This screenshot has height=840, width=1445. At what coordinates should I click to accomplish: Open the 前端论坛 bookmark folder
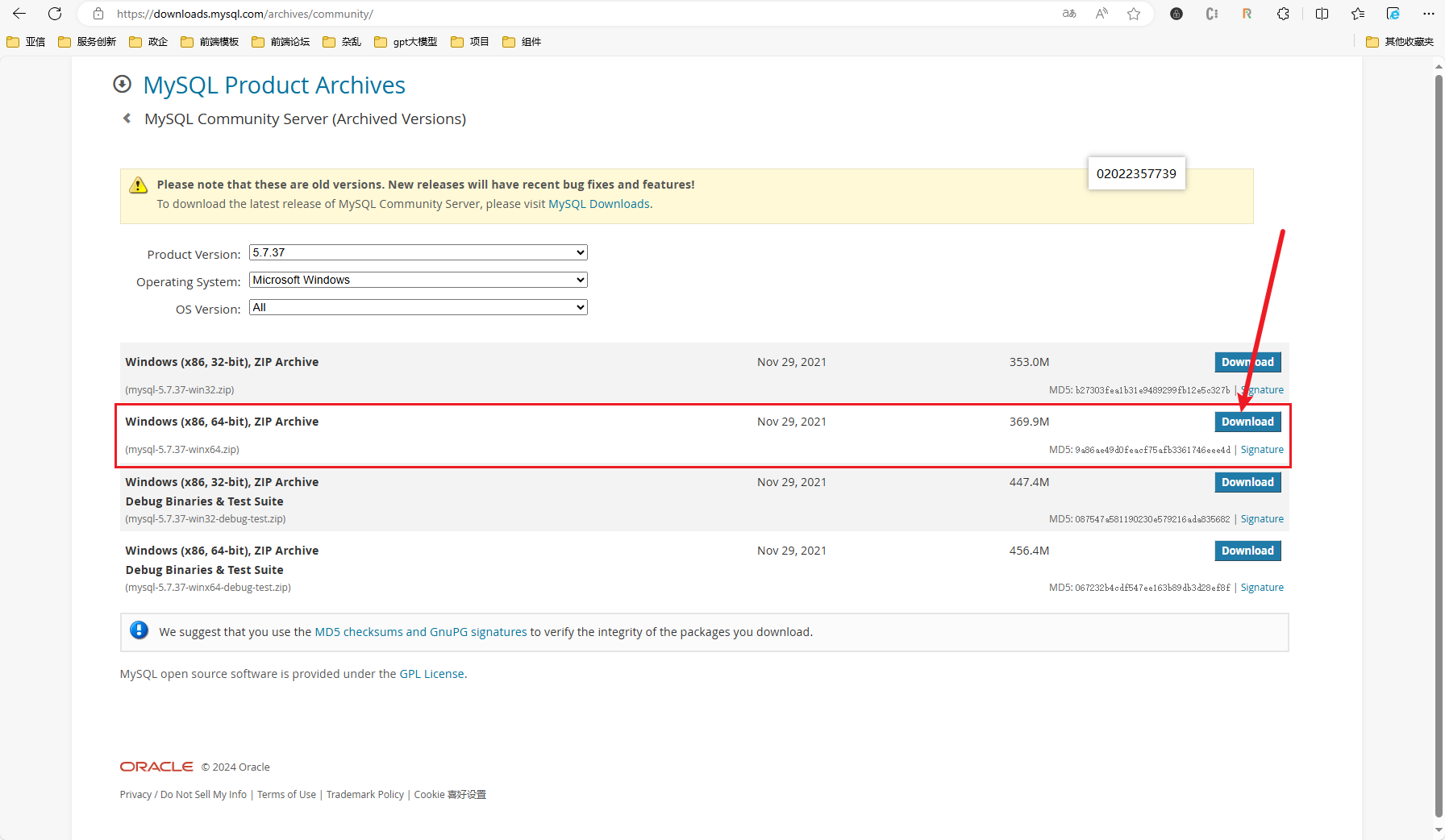[281, 42]
